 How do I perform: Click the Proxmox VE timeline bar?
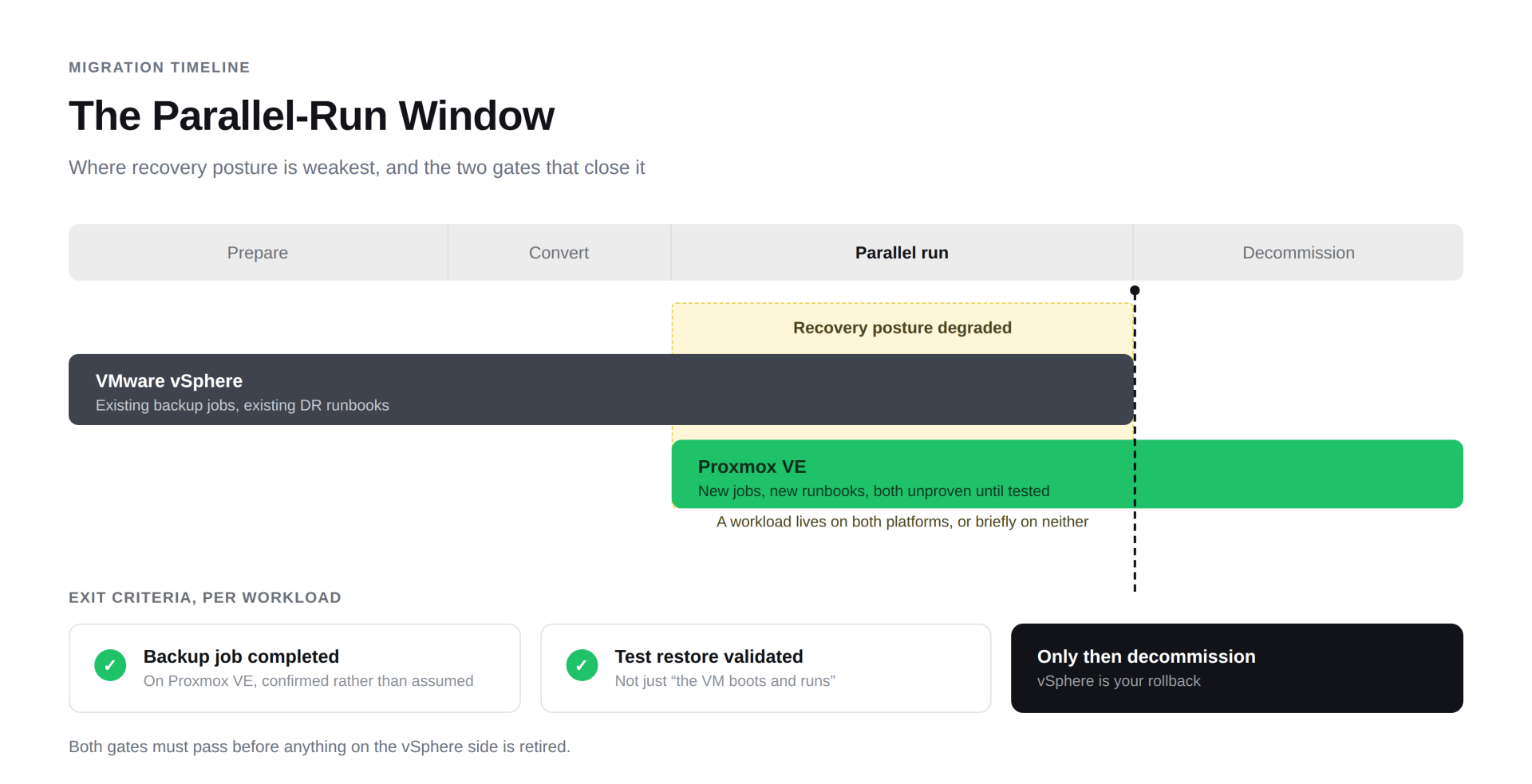point(1067,474)
